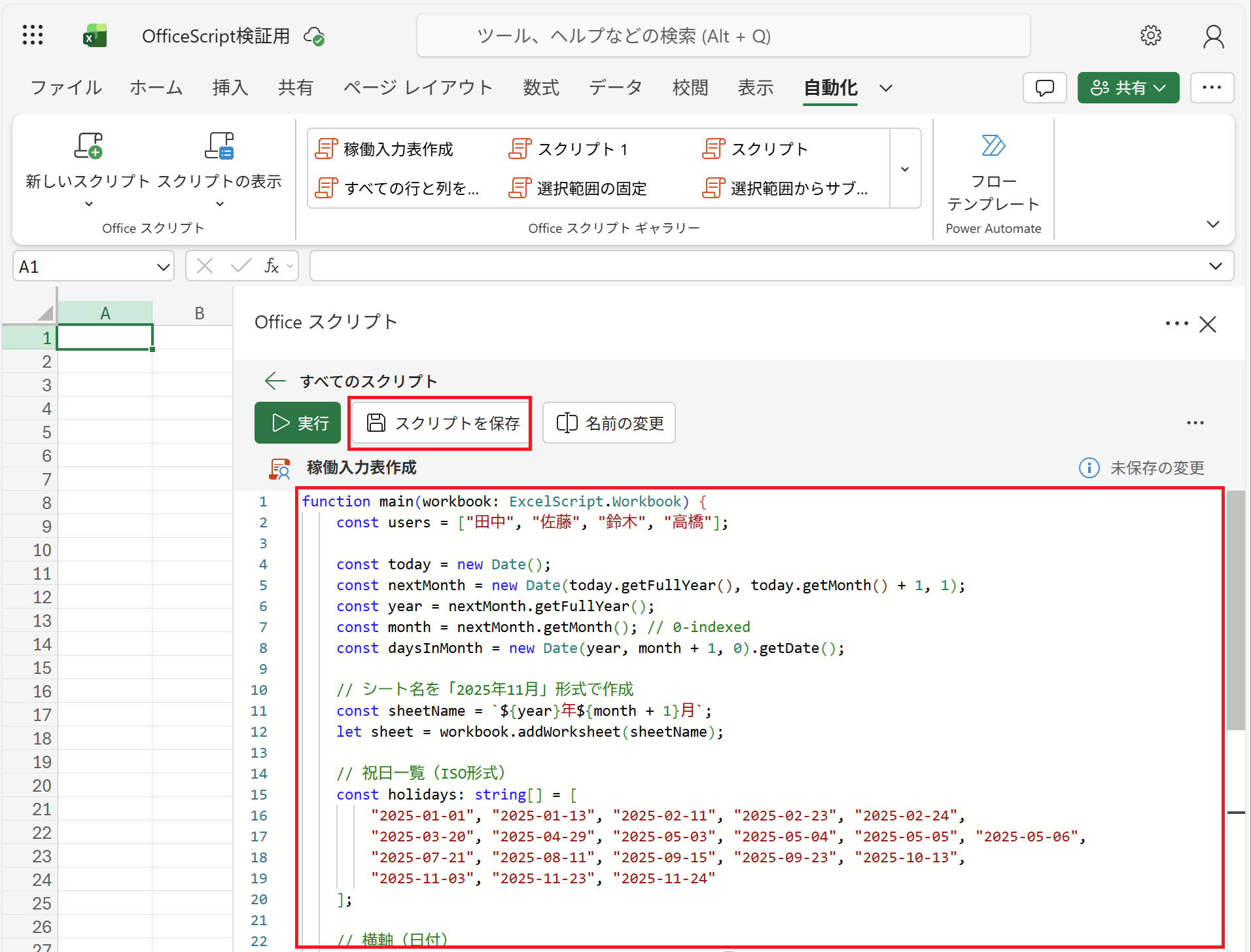
Task: Switch to the ホーム tab
Action: point(156,88)
